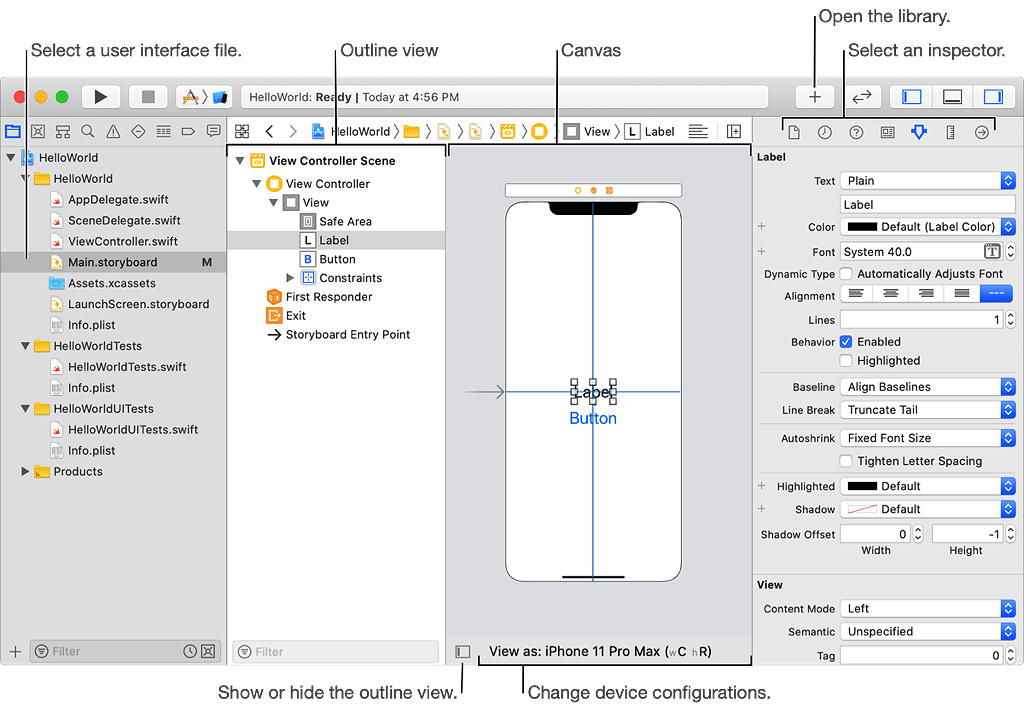Toggle the debug area panel
The image size is (1024, 708).
(x=952, y=97)
